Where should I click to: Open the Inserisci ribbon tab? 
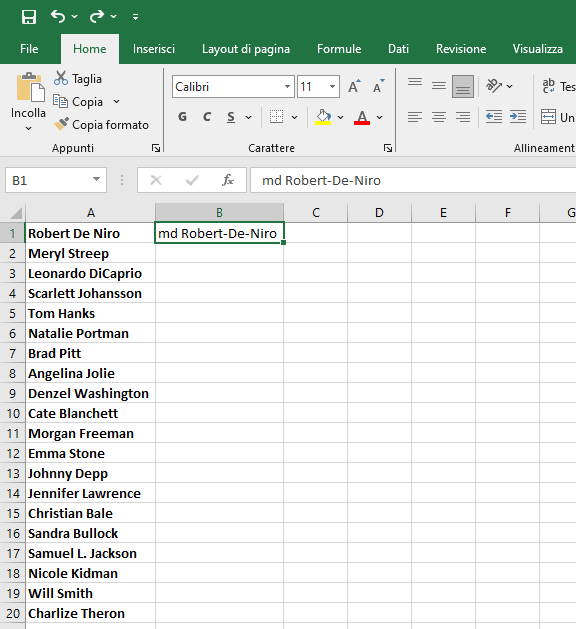coord(154,49)
